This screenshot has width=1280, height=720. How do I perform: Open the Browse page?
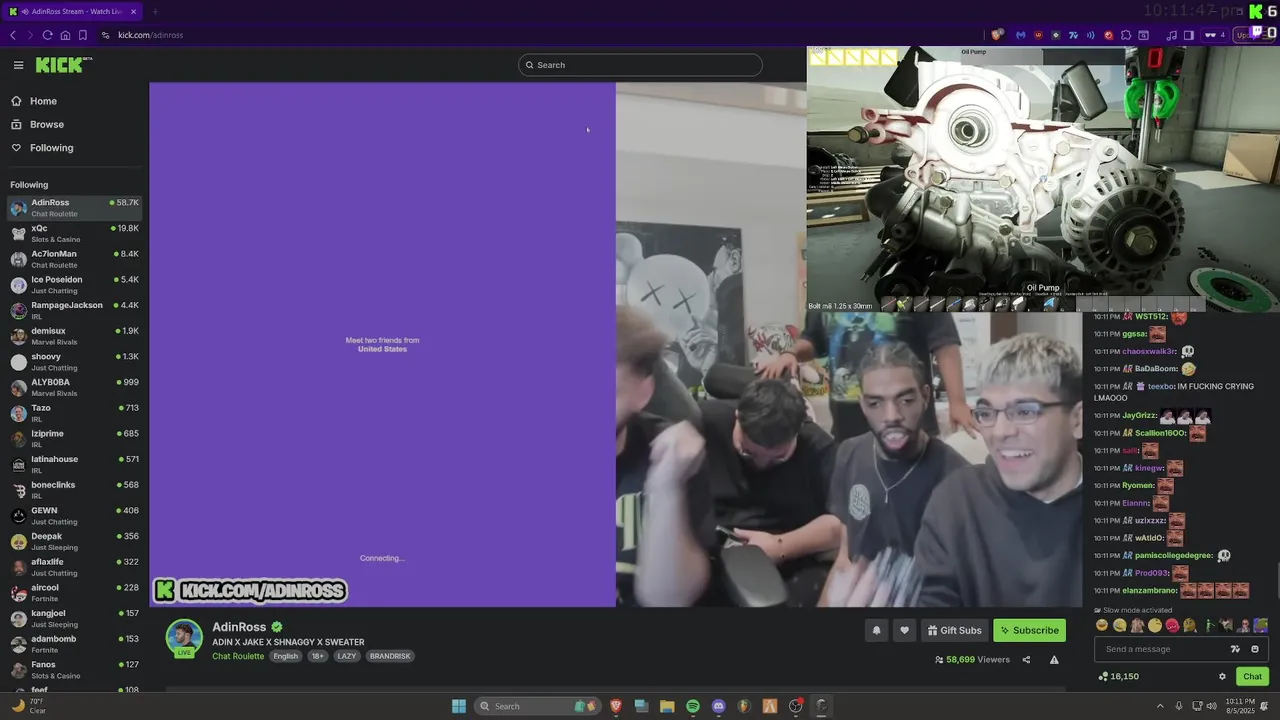(x=47, y=124)
